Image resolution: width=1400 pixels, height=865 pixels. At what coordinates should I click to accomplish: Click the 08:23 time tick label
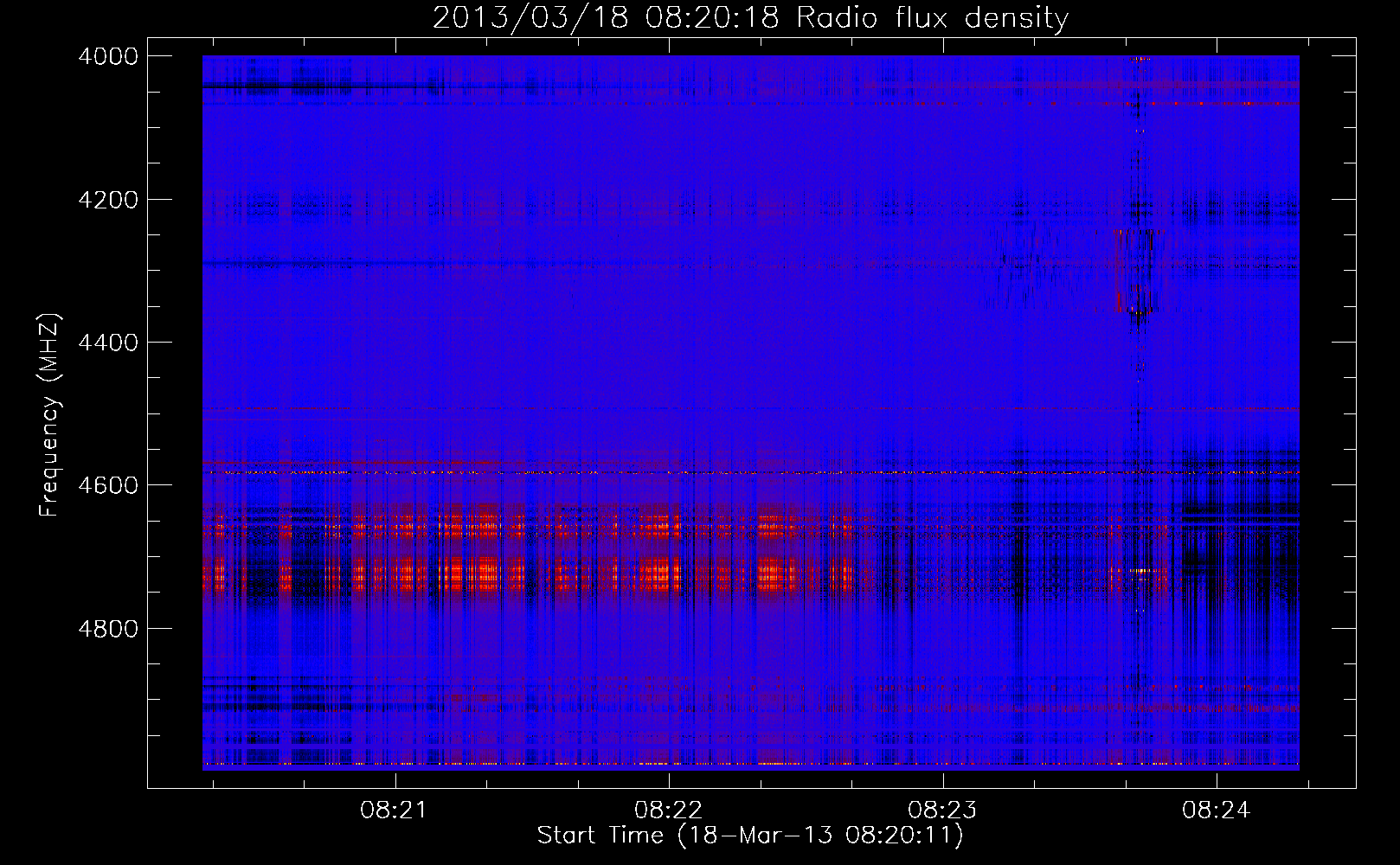[x=942, y=811]
